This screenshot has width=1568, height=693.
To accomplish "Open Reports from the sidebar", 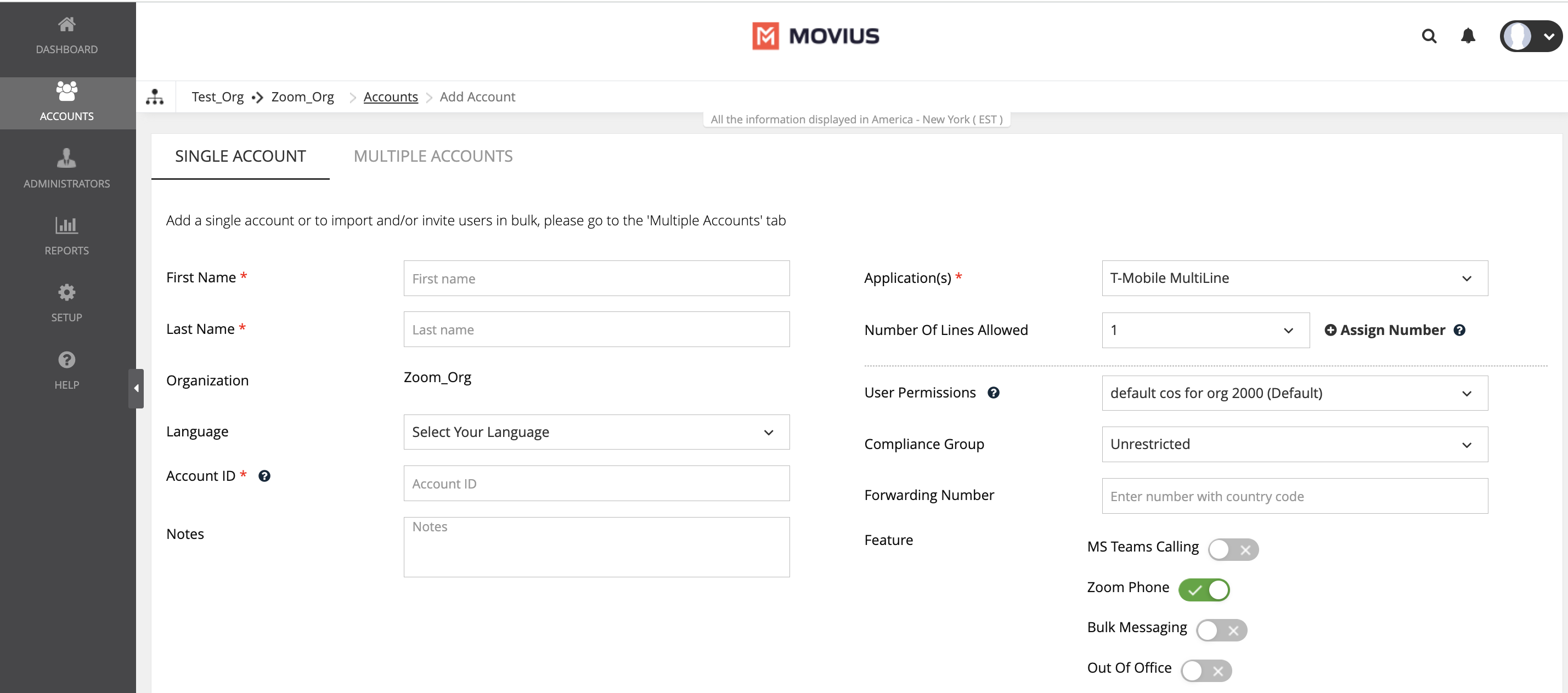I will [67, 235].
